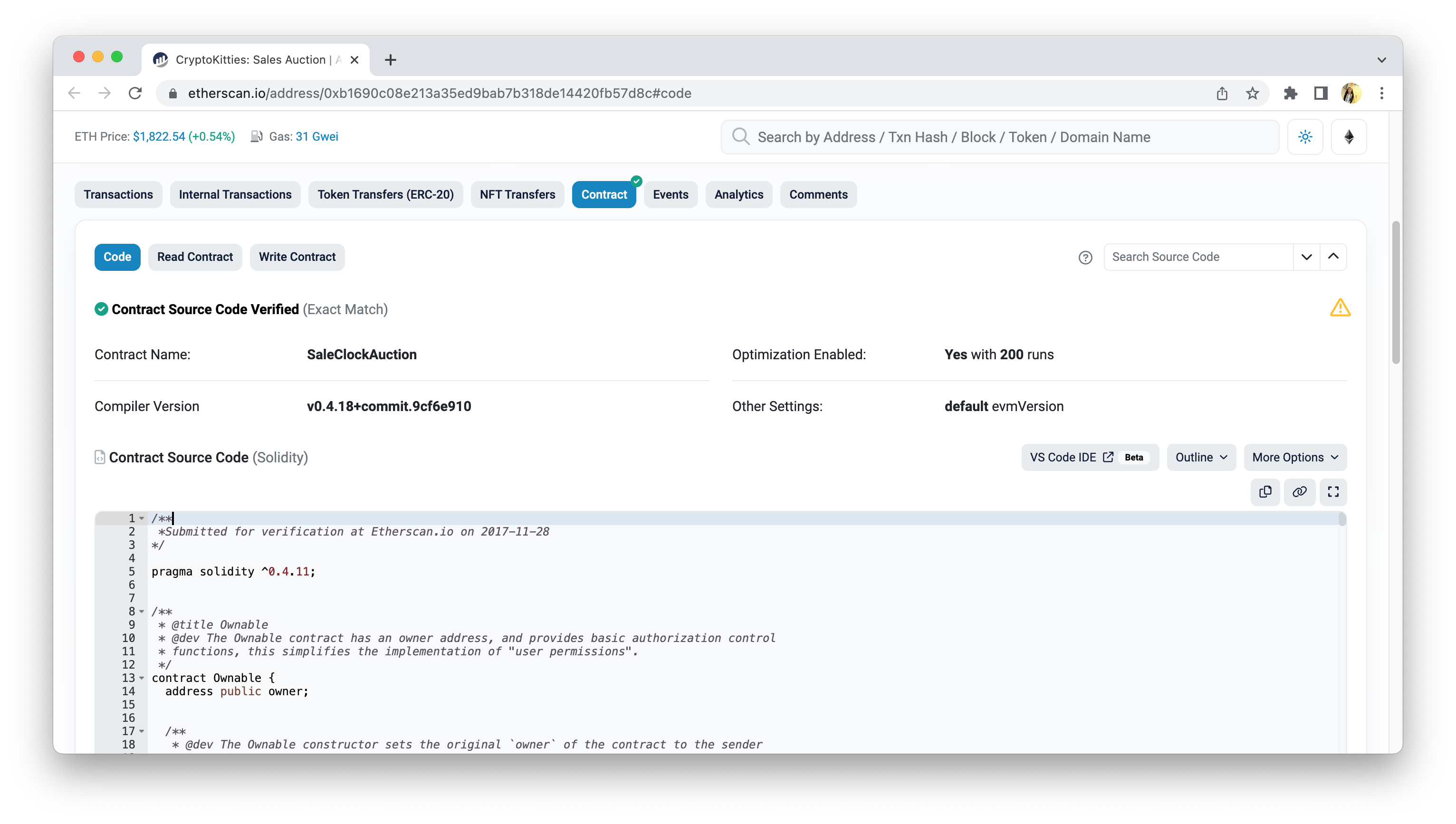Collapse contract Ownable at line 13
This screenshot has height=824, width=1456.
point(142,678)
